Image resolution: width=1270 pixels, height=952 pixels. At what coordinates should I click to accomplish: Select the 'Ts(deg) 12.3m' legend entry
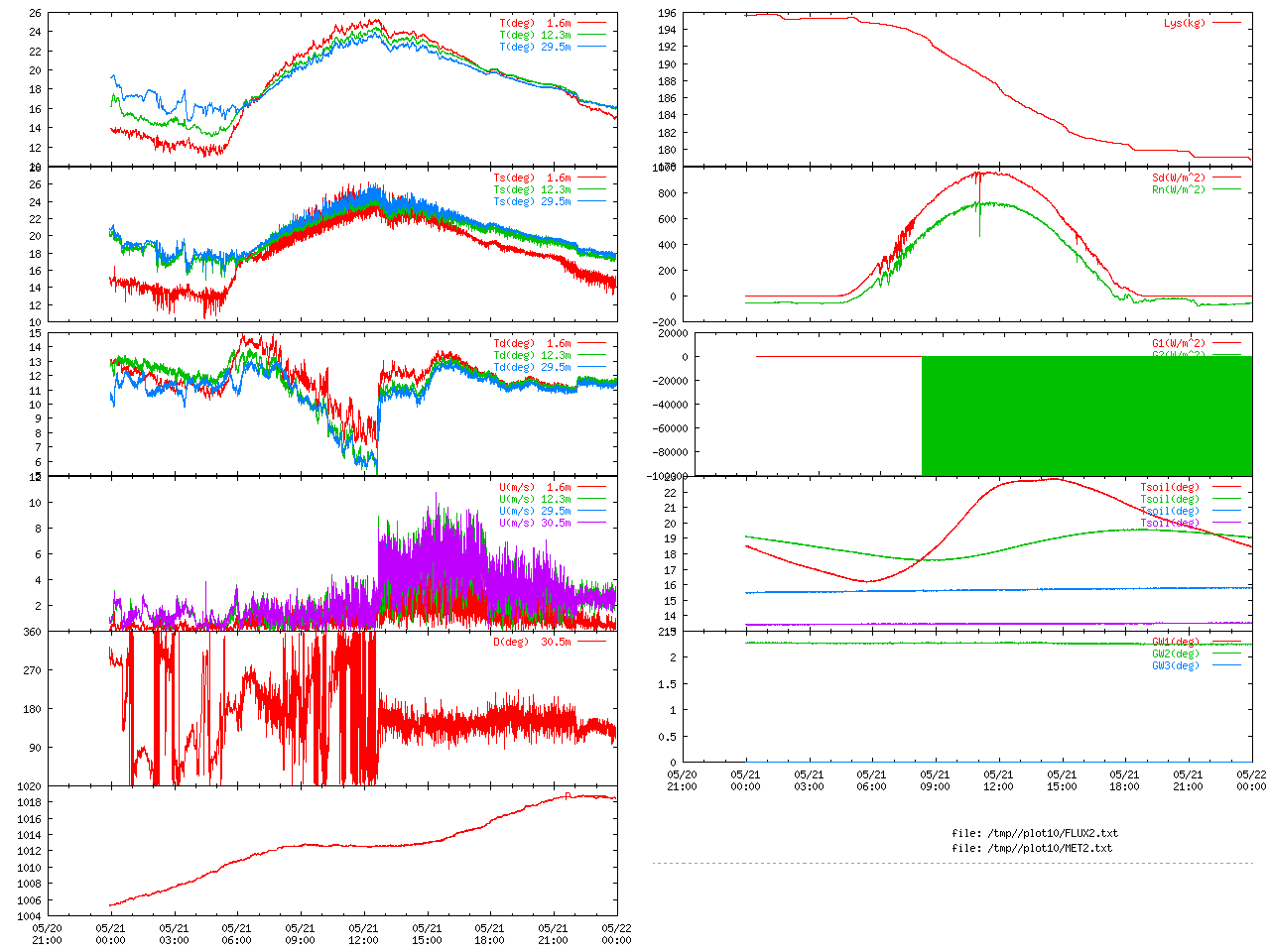(532, 189)
